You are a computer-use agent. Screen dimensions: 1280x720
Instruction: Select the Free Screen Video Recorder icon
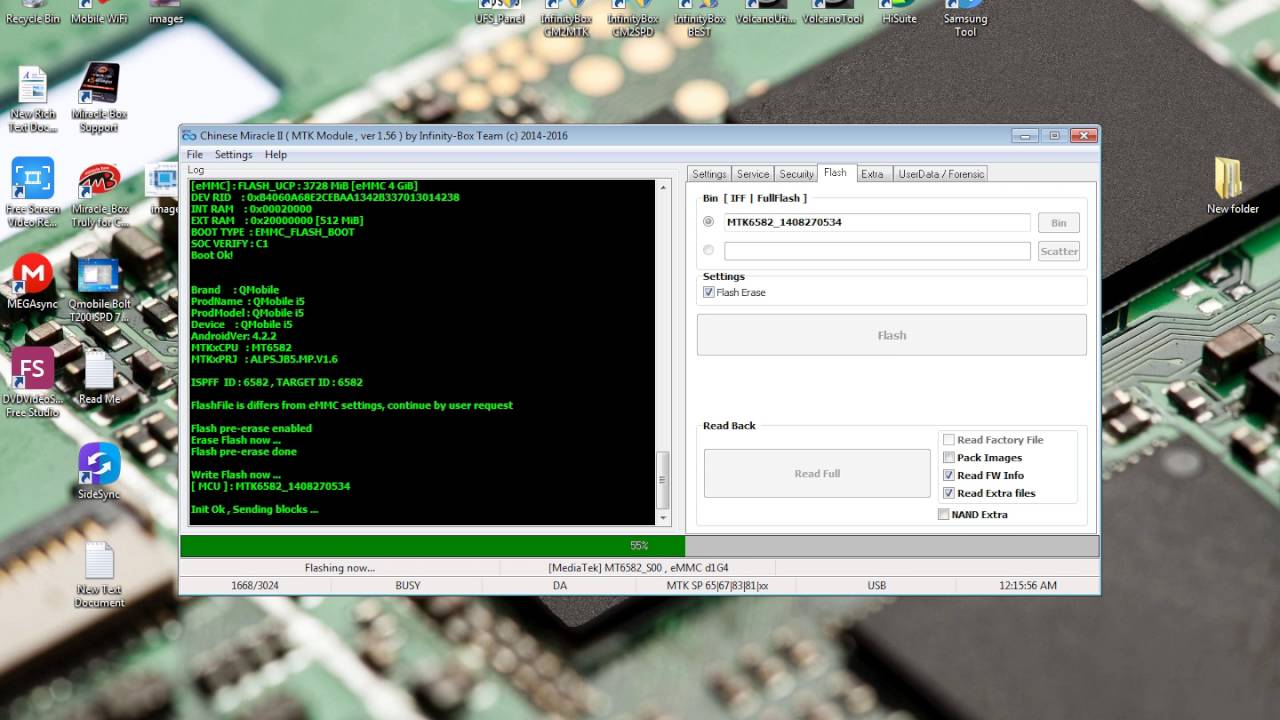tap(33, 192)
